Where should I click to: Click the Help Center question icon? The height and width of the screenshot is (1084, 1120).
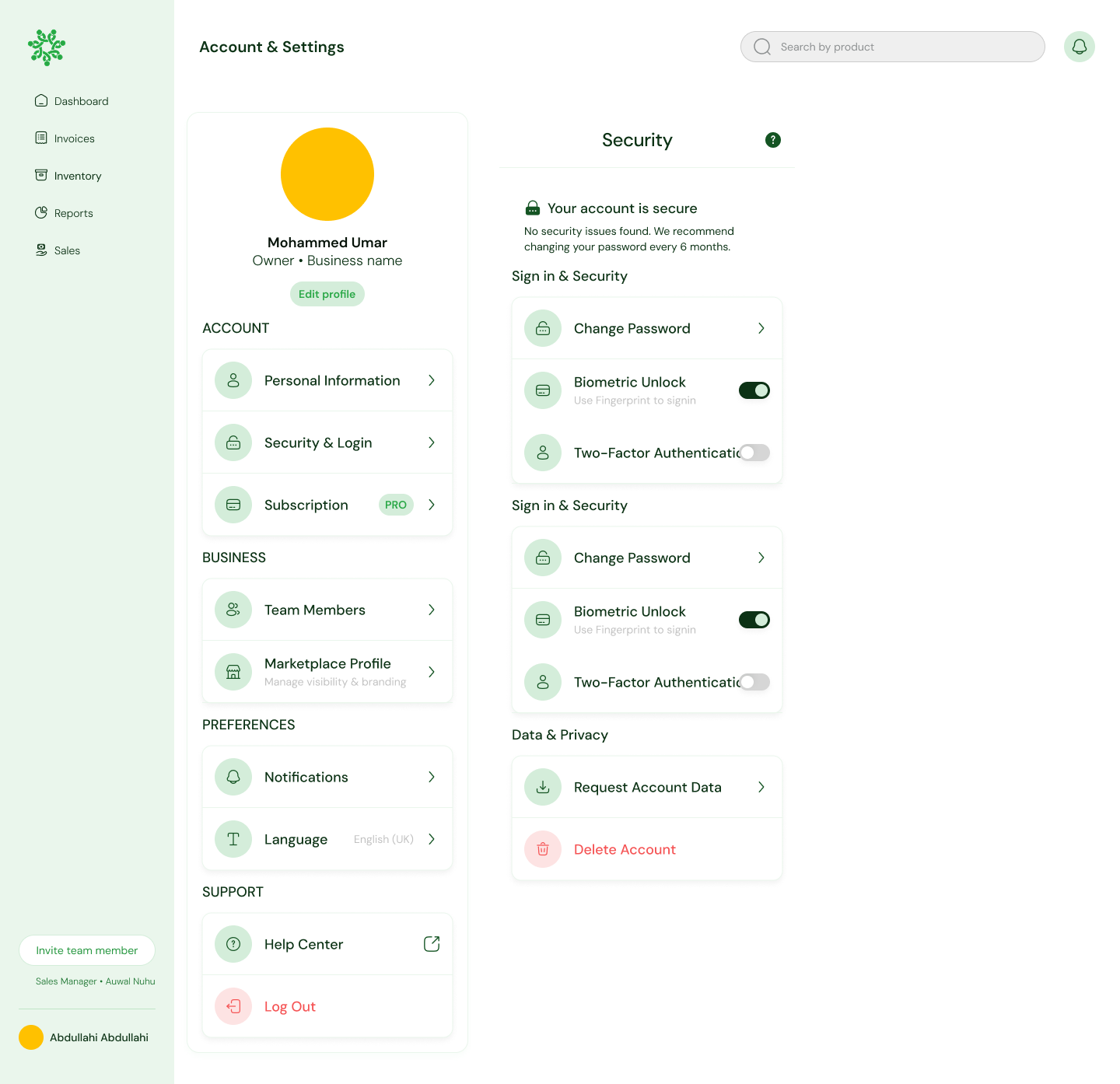(x=233, y=944)
